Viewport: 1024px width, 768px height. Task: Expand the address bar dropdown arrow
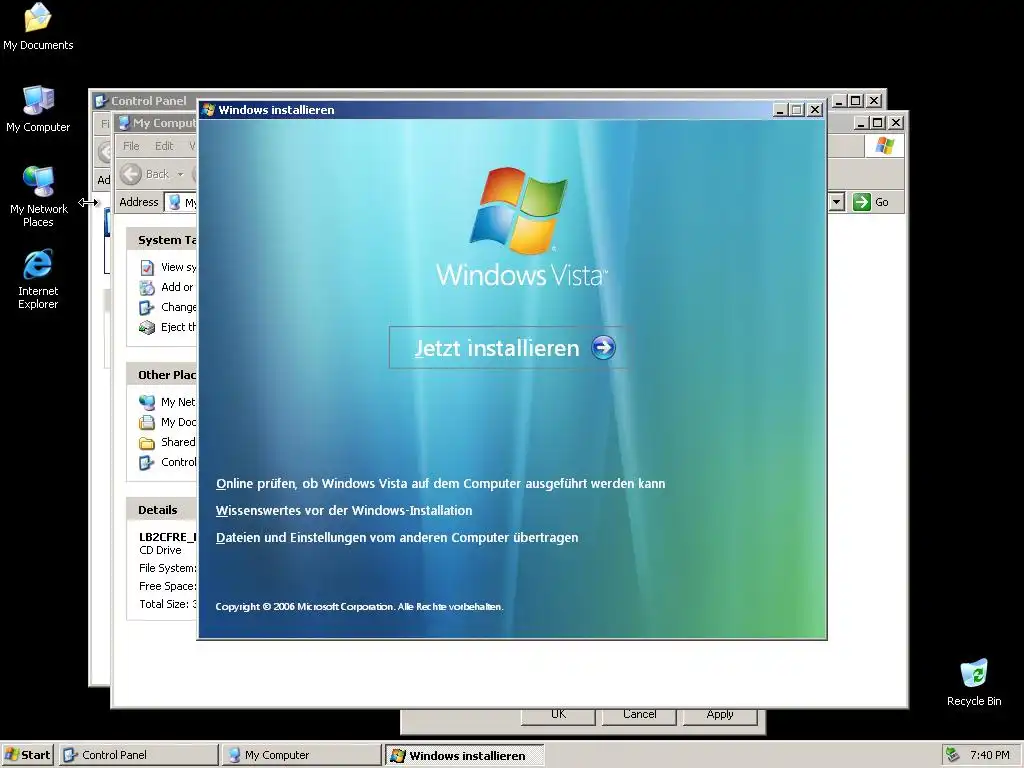(x=837, y=202)
